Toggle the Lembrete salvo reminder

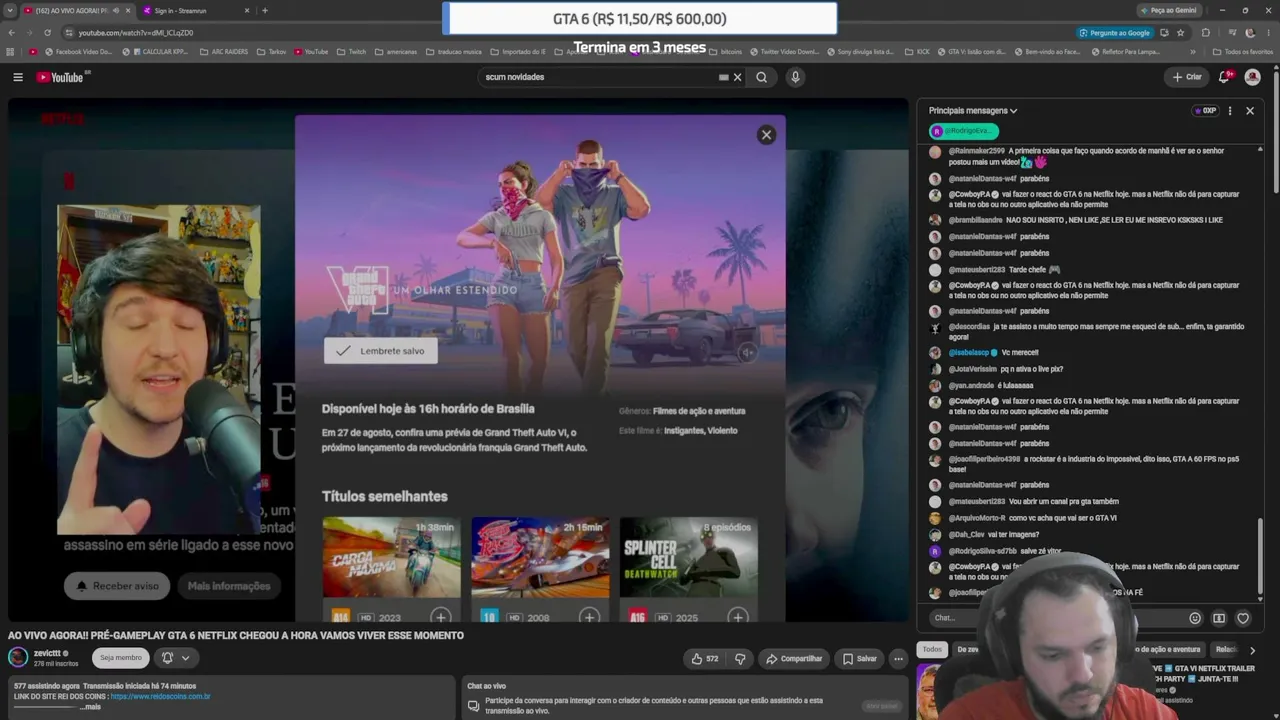(x=381, y=351)
